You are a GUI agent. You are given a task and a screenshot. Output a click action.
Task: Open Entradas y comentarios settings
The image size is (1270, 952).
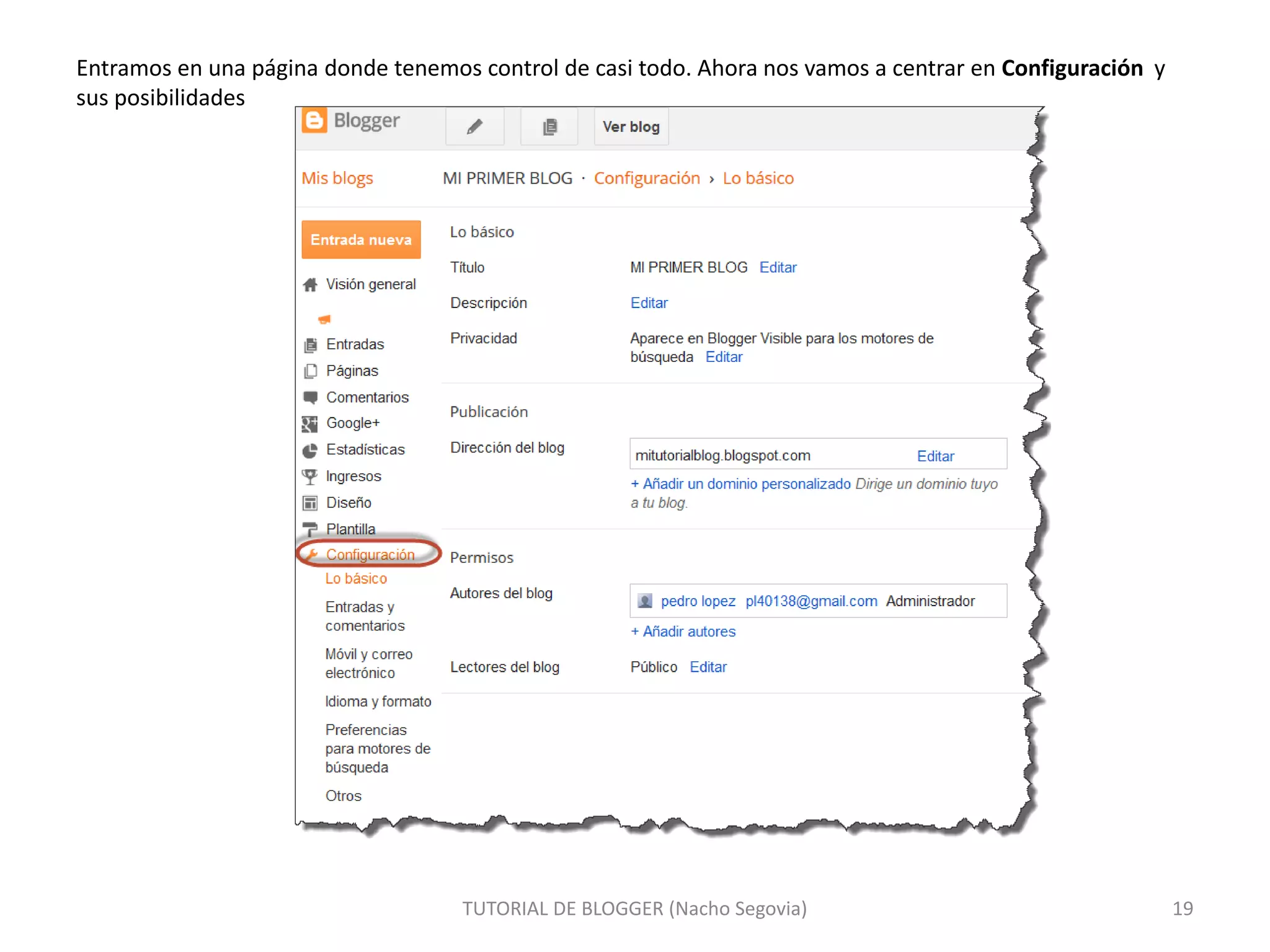pos(365,616)
